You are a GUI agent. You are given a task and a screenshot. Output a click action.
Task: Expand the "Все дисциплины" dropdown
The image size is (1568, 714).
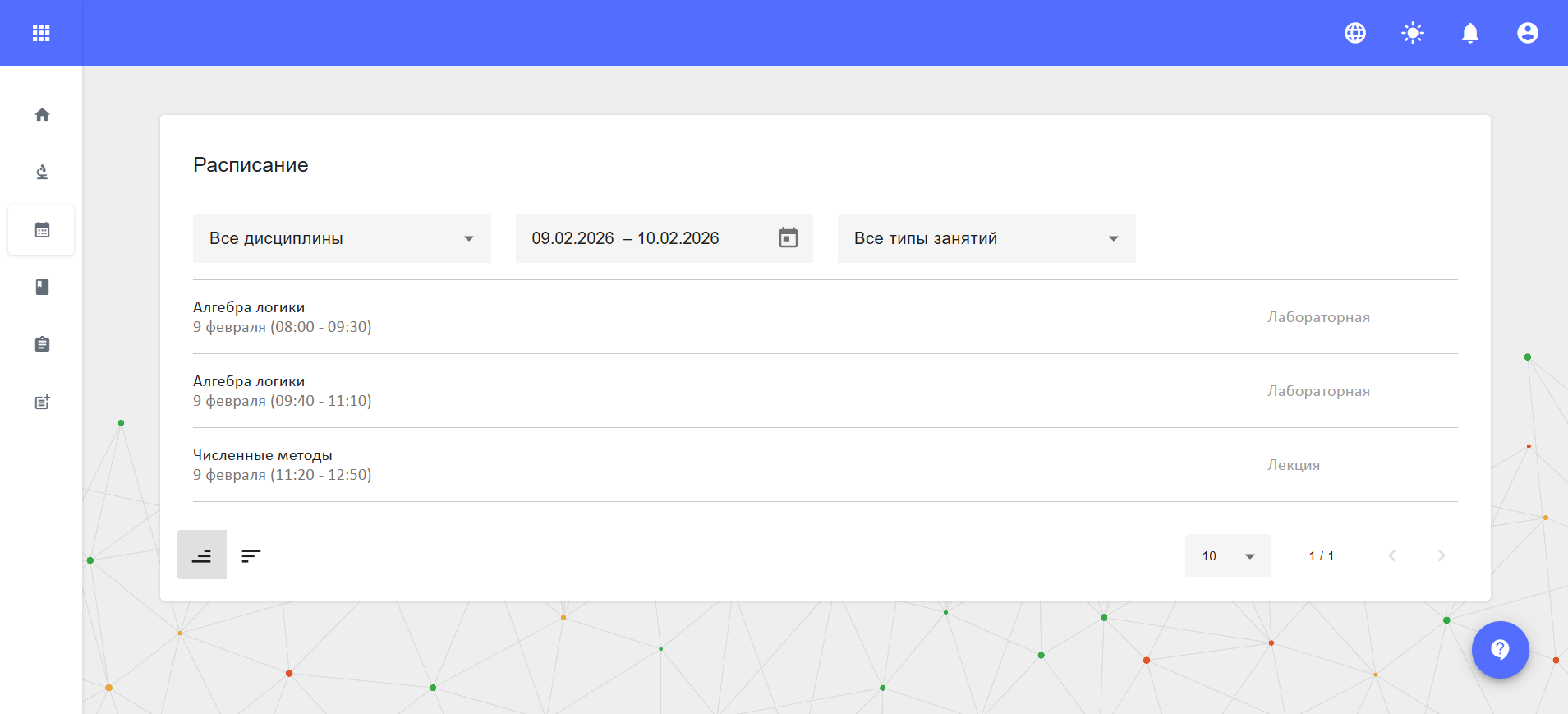[x=342, y=238]
